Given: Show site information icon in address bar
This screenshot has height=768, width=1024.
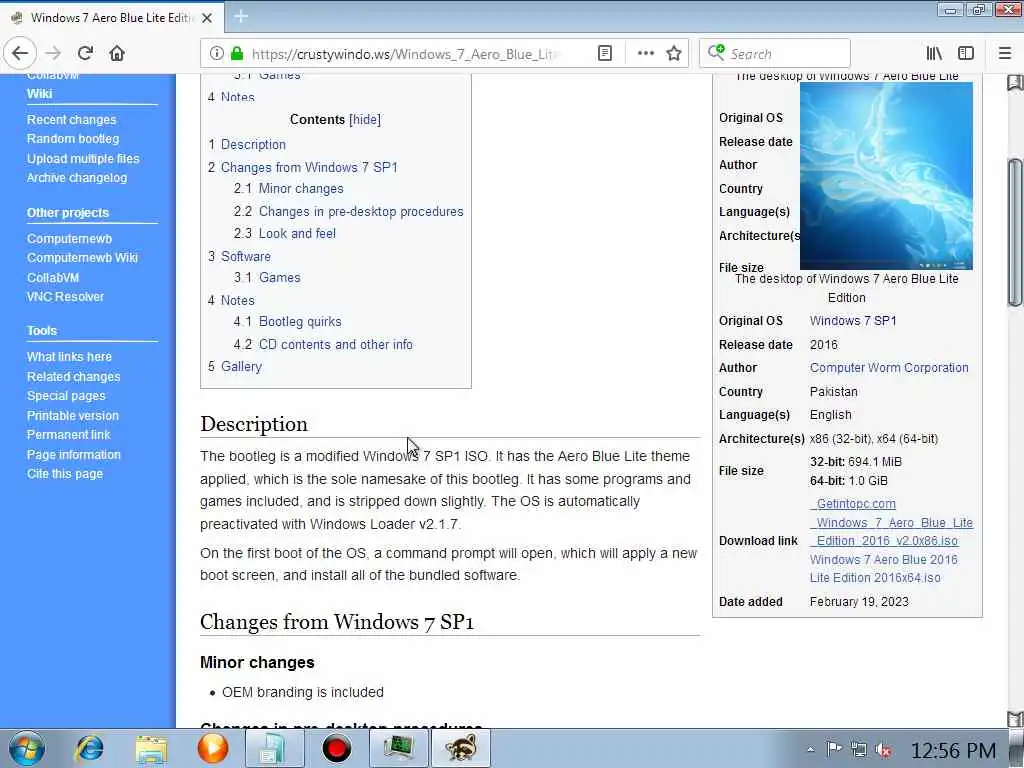Looking at the screenshot, I should click(216, 54).
